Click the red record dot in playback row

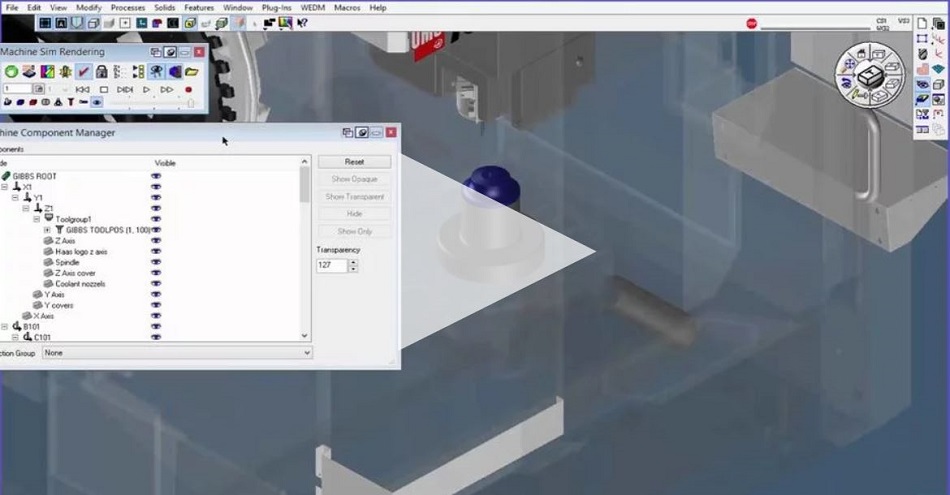tap(189, 89)
